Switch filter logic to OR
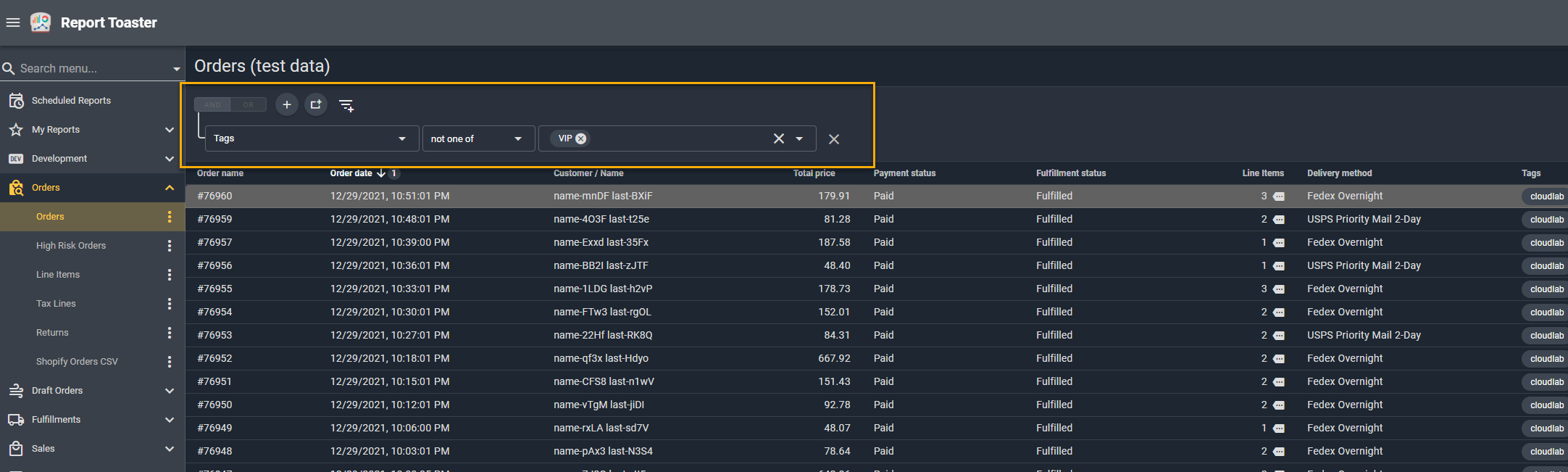Screen dimensions: 1568x472 249,105
